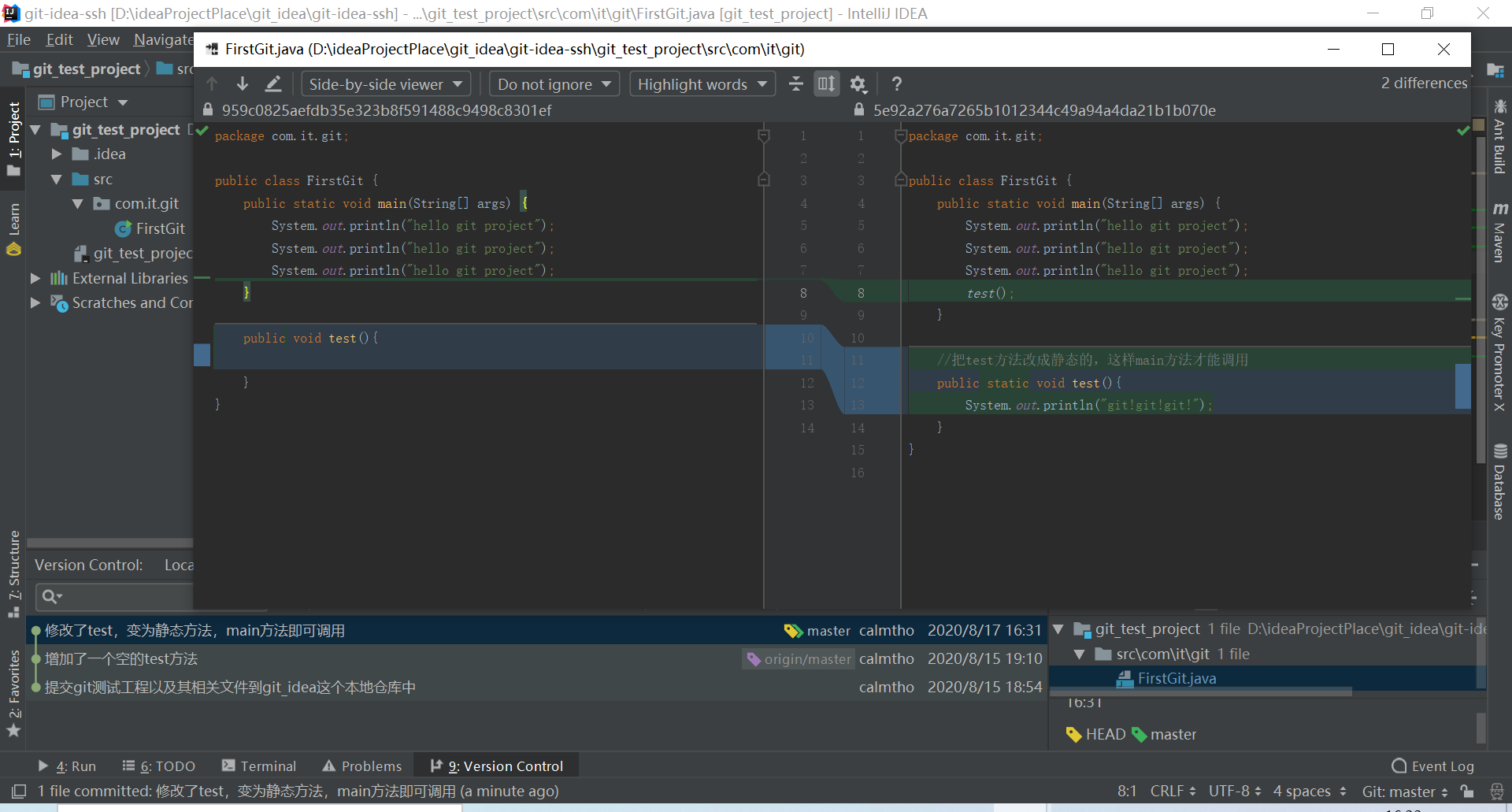Change CRLF line separator setting
The width and height of the screenshot is (1512, 812).
[x=1173, y=791]
